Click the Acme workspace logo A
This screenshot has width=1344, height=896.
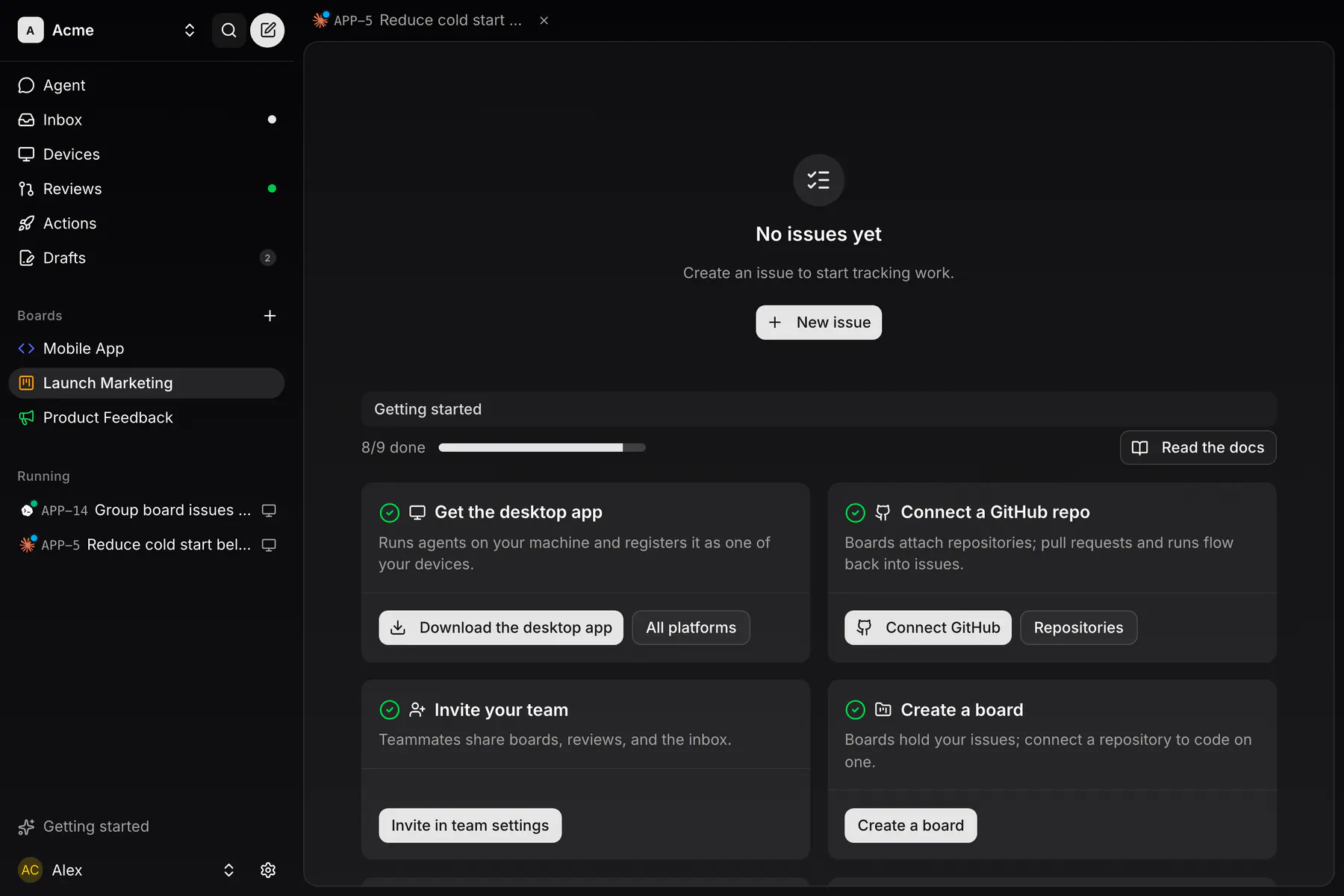pyautogui.click(x=30, y=31)
